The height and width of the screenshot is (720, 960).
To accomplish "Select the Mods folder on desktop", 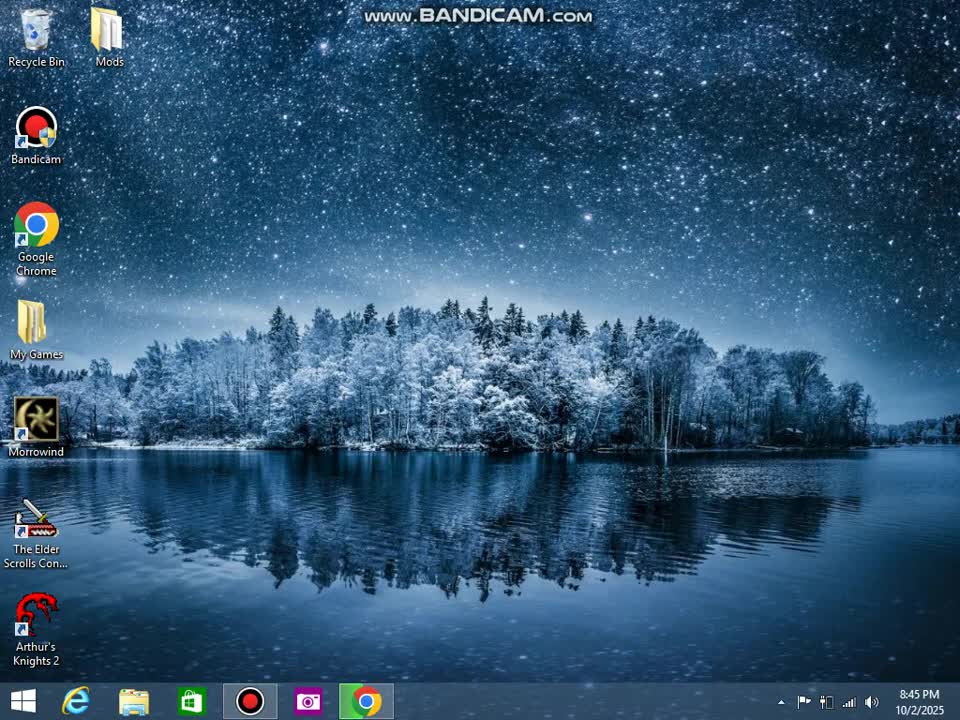I will [x=108, y=31].
